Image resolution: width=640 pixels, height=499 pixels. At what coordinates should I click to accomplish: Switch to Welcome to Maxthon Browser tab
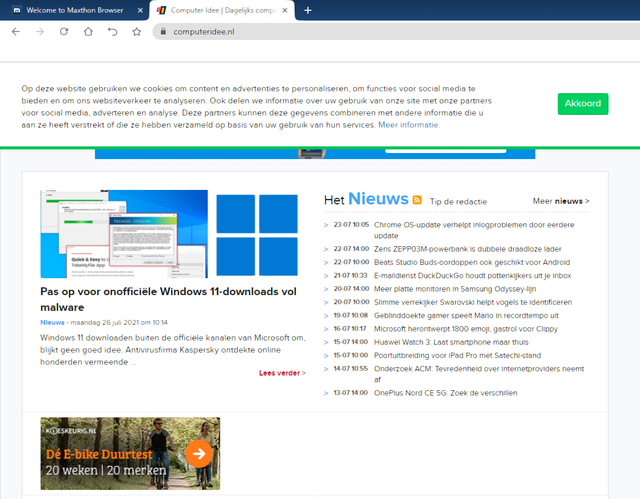75,10
